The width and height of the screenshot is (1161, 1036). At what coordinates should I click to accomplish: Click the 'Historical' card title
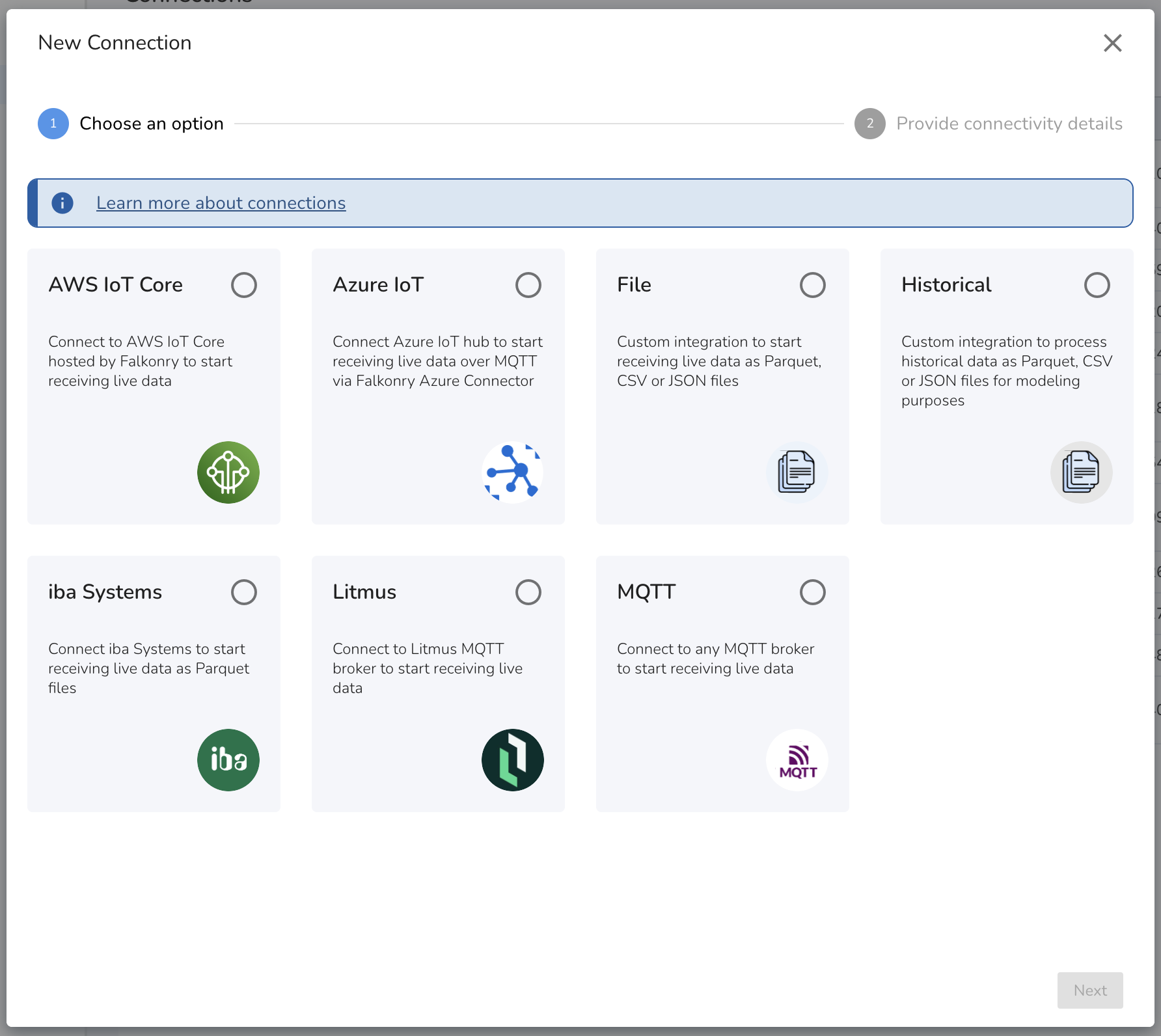point(946,285)
